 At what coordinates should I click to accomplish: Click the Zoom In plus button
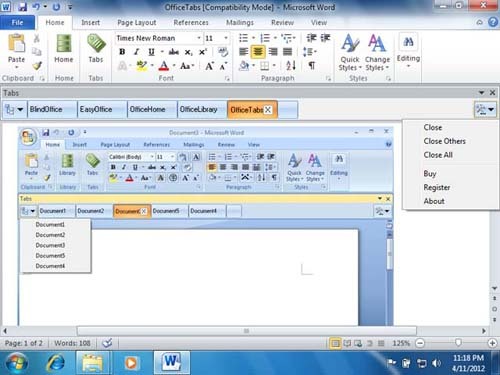[x=492, y=343]
